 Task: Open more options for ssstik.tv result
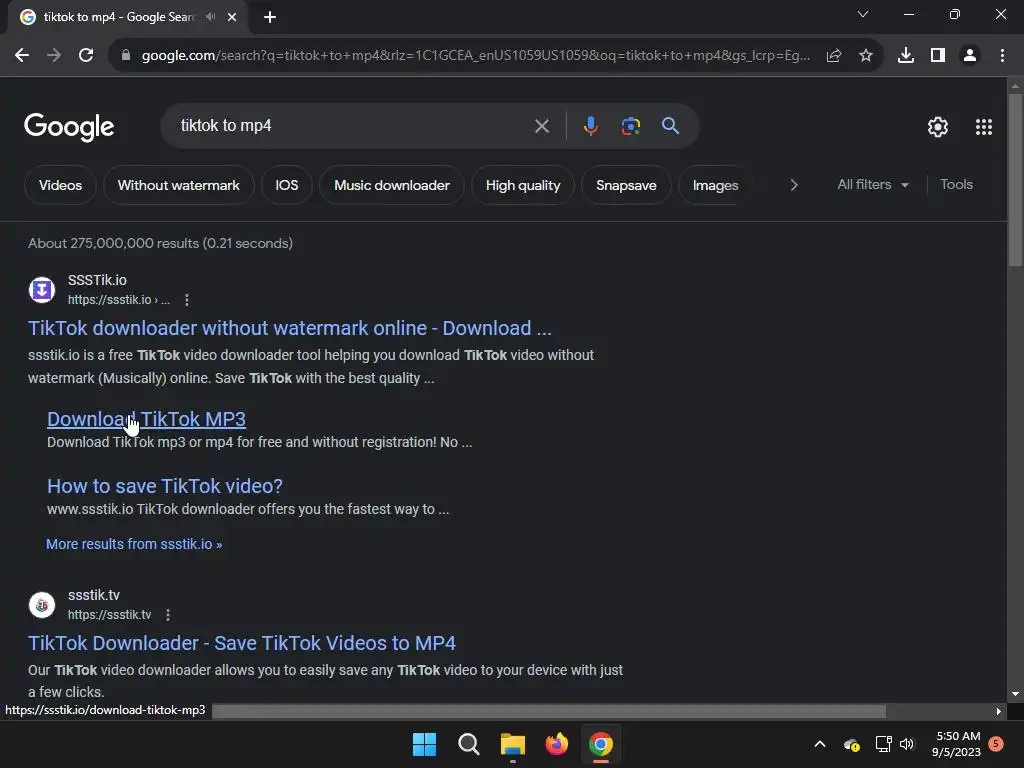tap(168, 615)
